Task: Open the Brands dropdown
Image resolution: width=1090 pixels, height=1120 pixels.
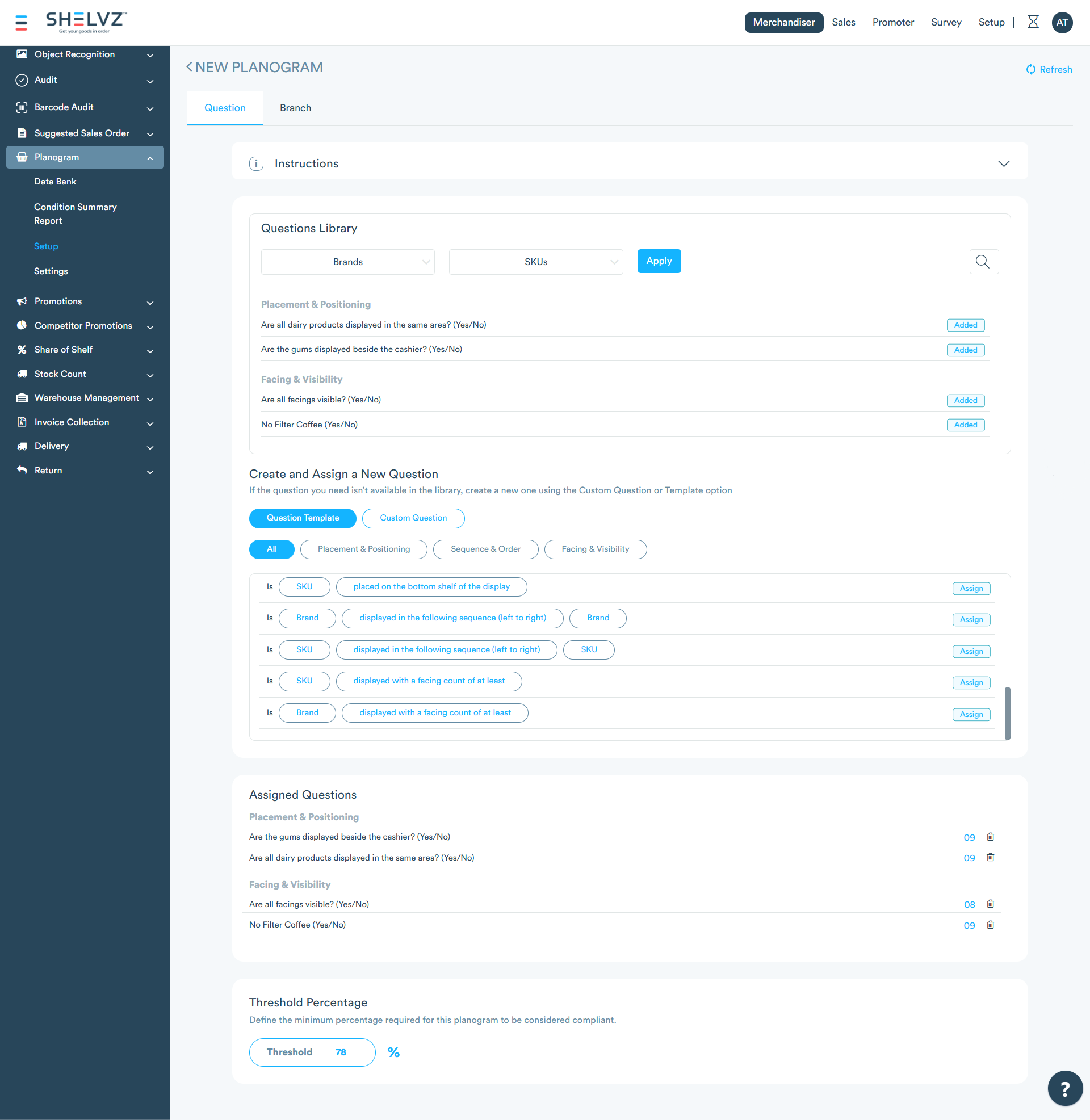Action: tap(347, 262)
